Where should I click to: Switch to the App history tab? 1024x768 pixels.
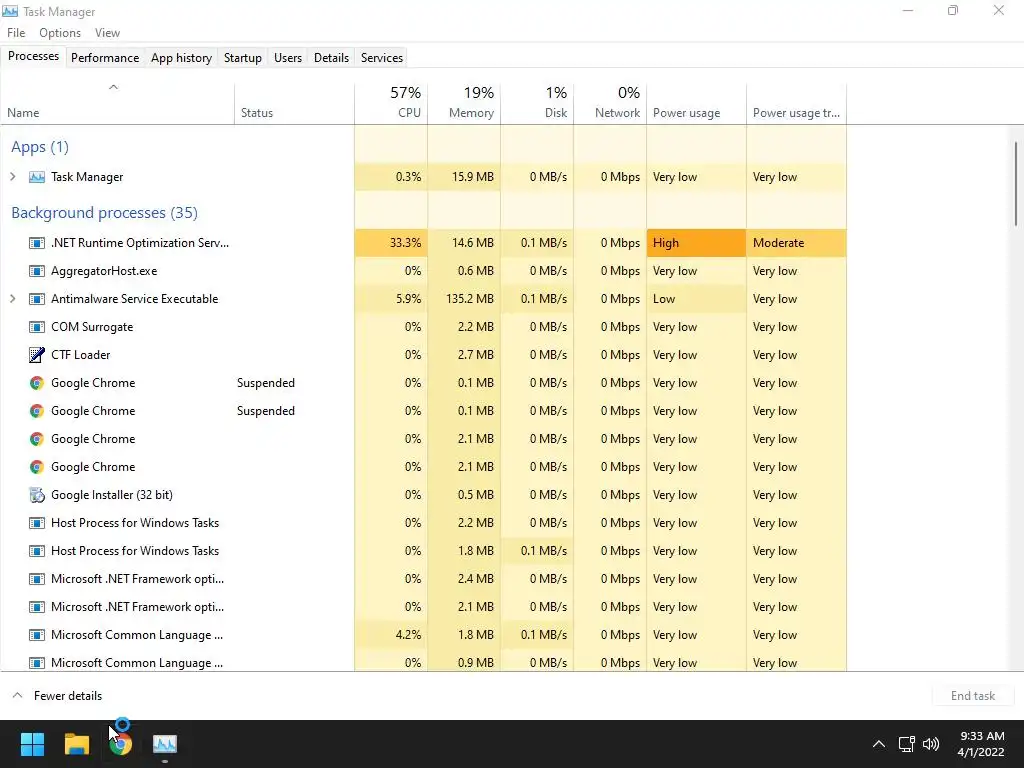pyautogui.click(x=182, y=57)
